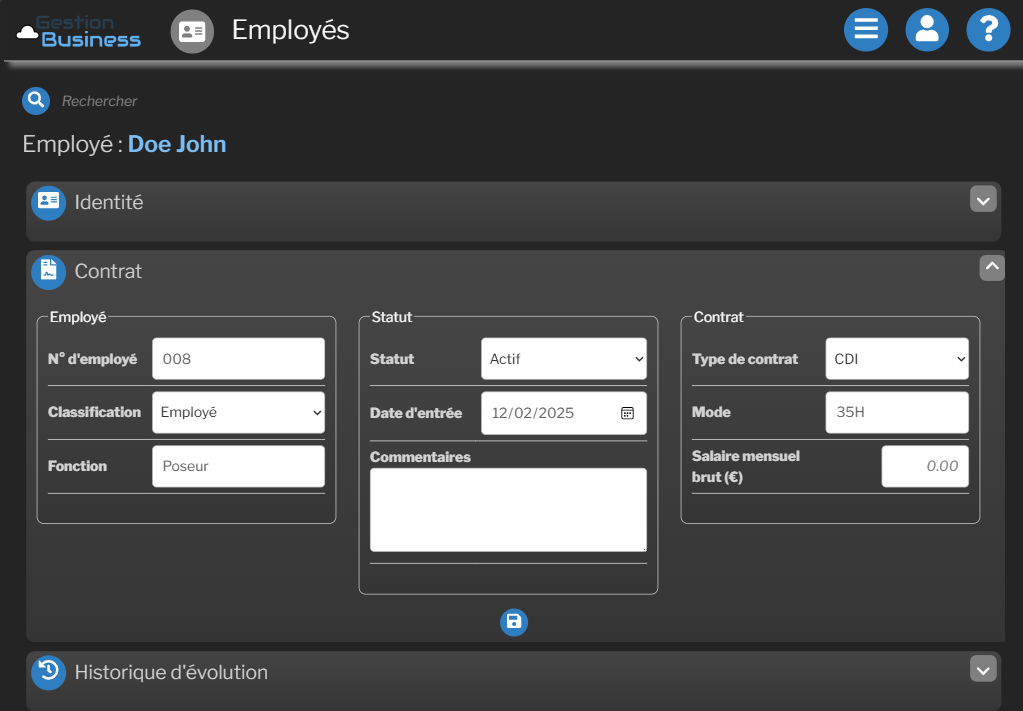Open the date picker calendar icon

(627, 413)
